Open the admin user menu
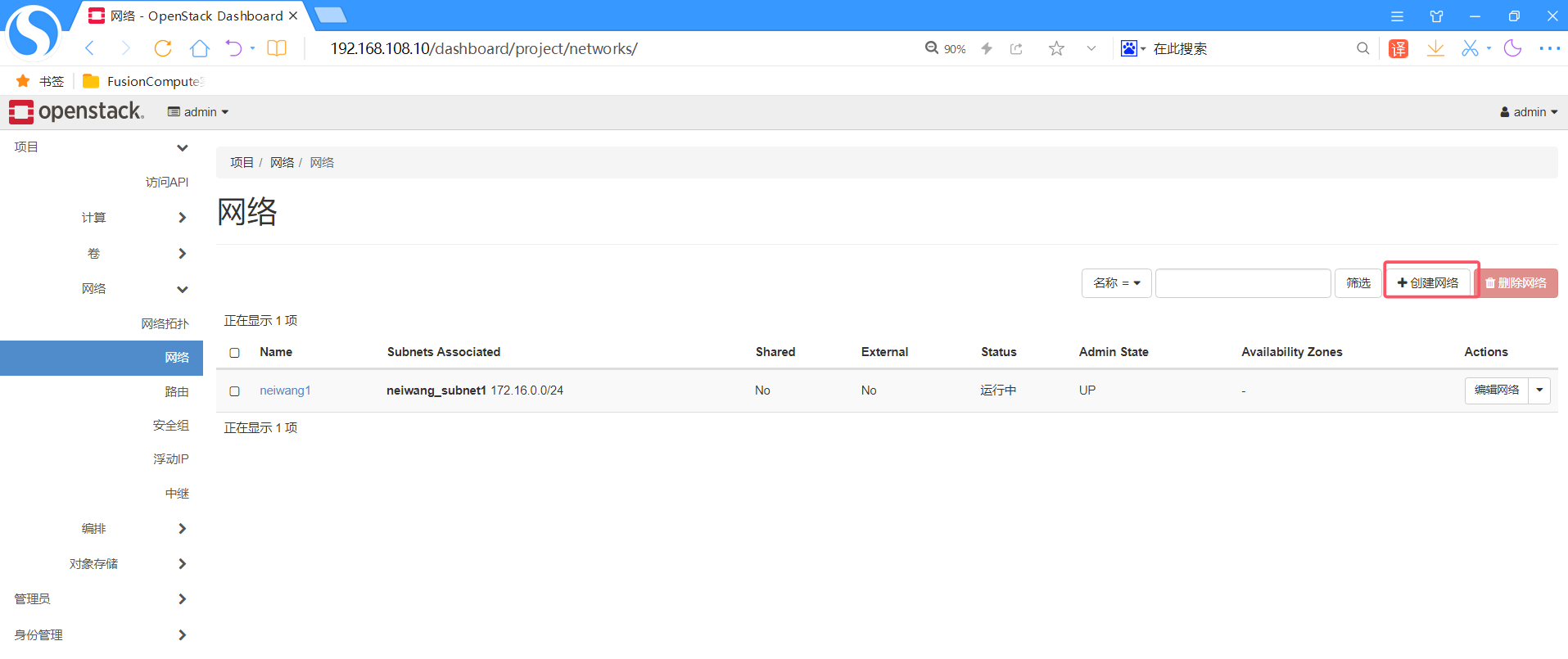The height and width of the screenshot is (659, 1568). [1529, 112]
